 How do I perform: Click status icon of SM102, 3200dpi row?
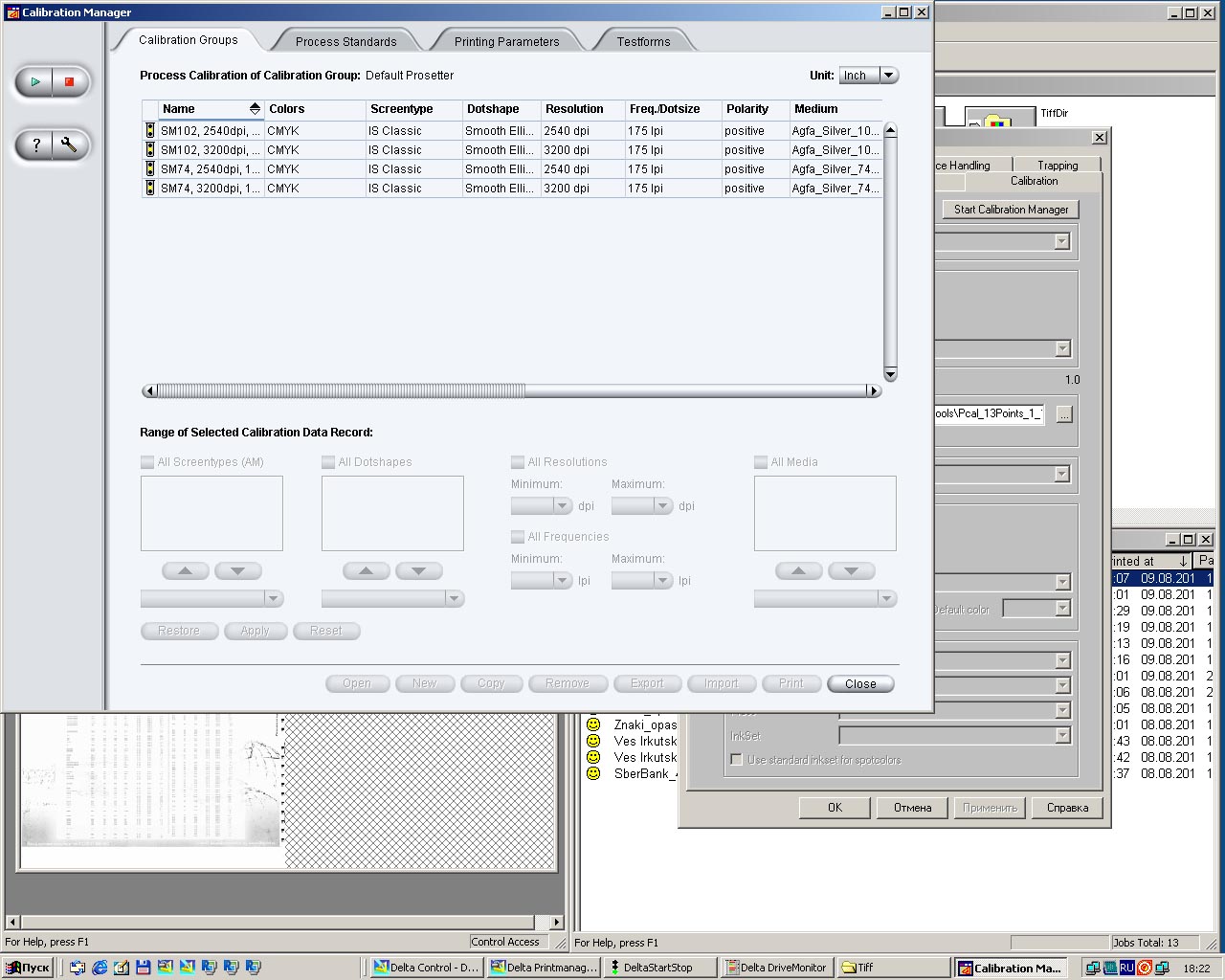pos(149,150)
